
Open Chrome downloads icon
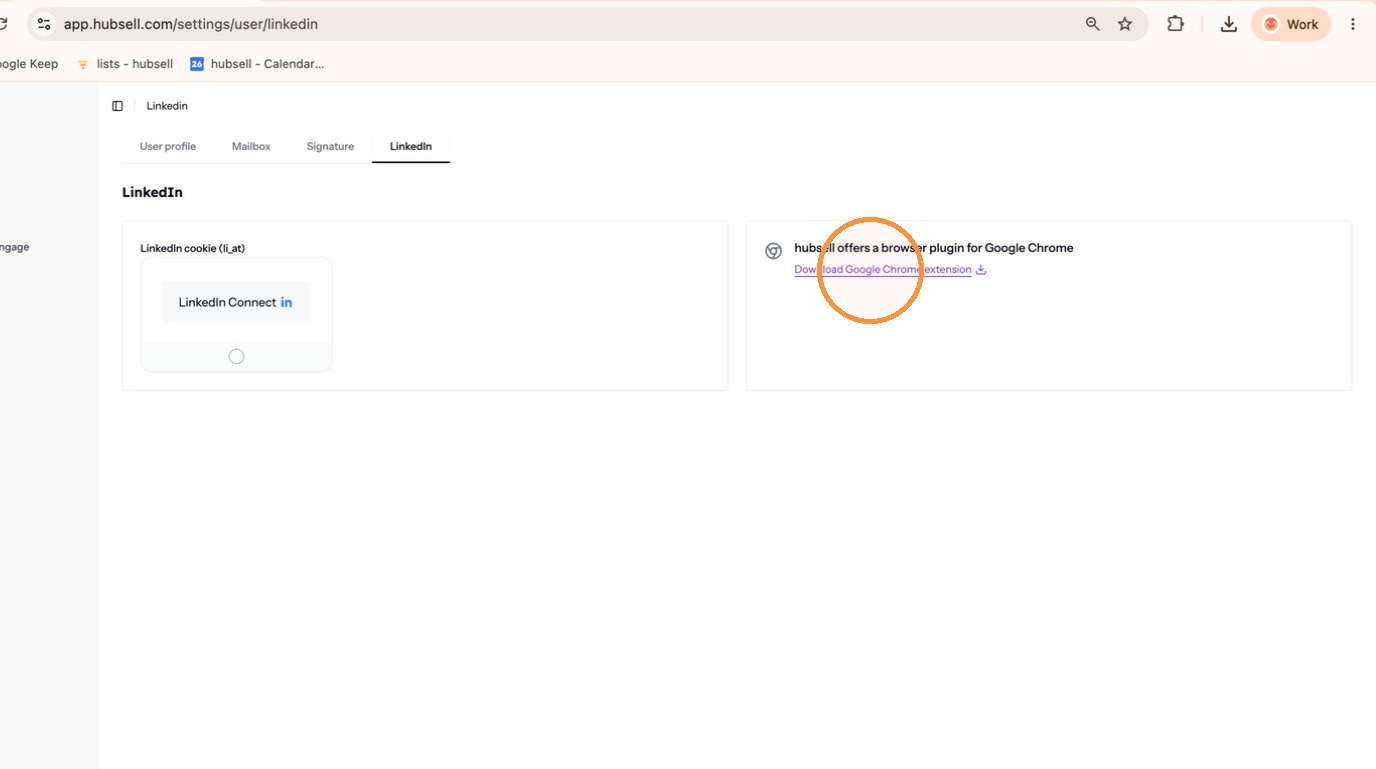click(1229, 24)
